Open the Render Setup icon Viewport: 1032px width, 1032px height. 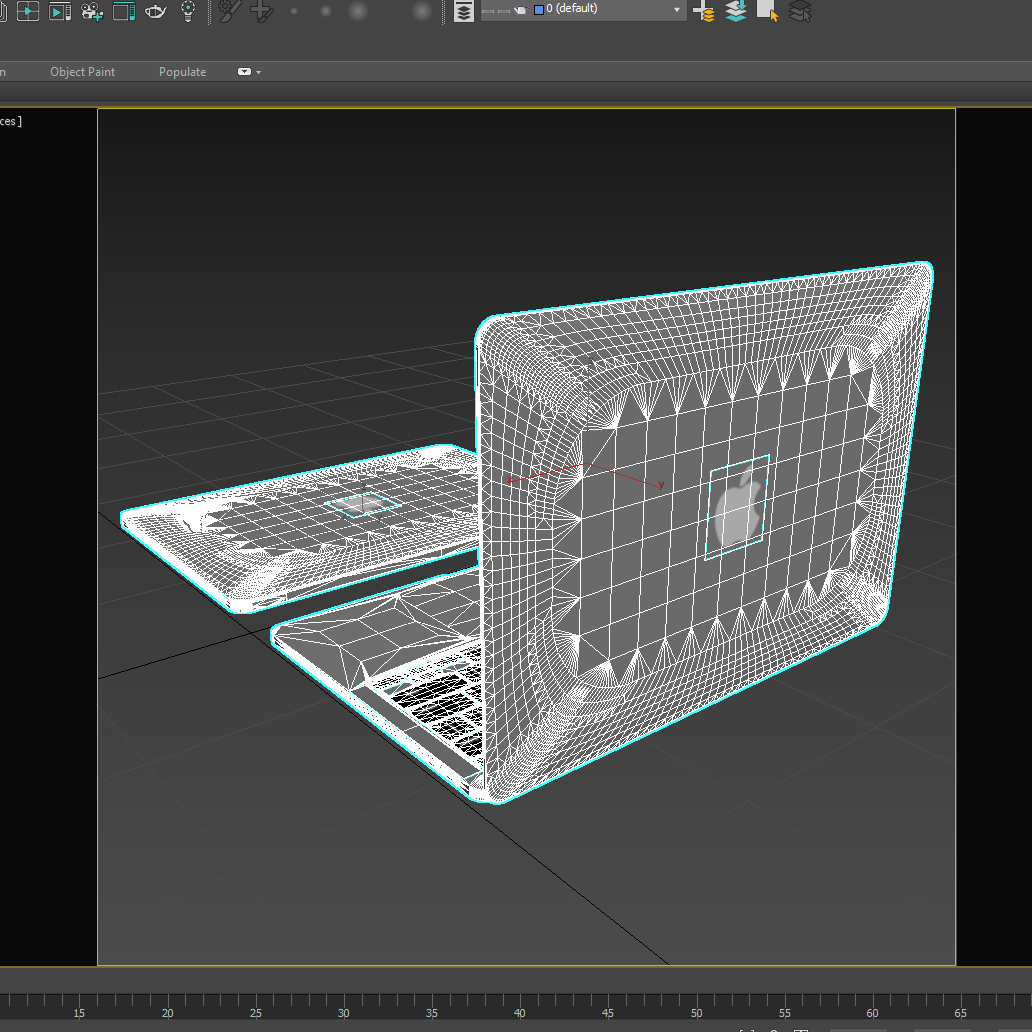28,11
